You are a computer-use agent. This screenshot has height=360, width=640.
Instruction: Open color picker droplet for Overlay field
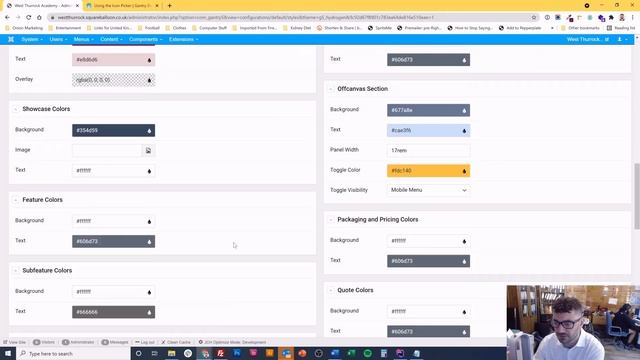point(149,80)
